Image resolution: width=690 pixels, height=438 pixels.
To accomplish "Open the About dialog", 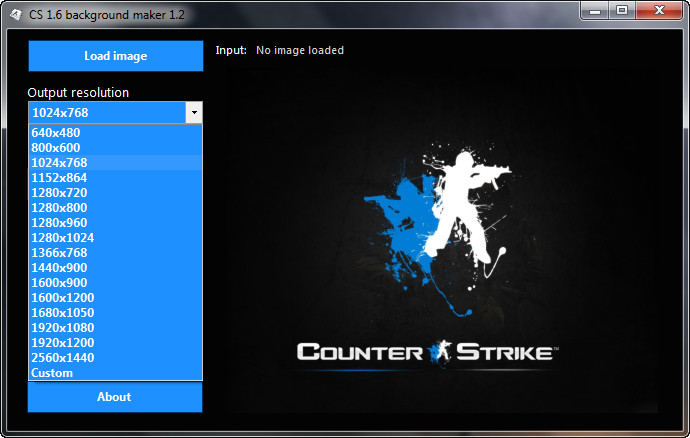I will (115, 397).
